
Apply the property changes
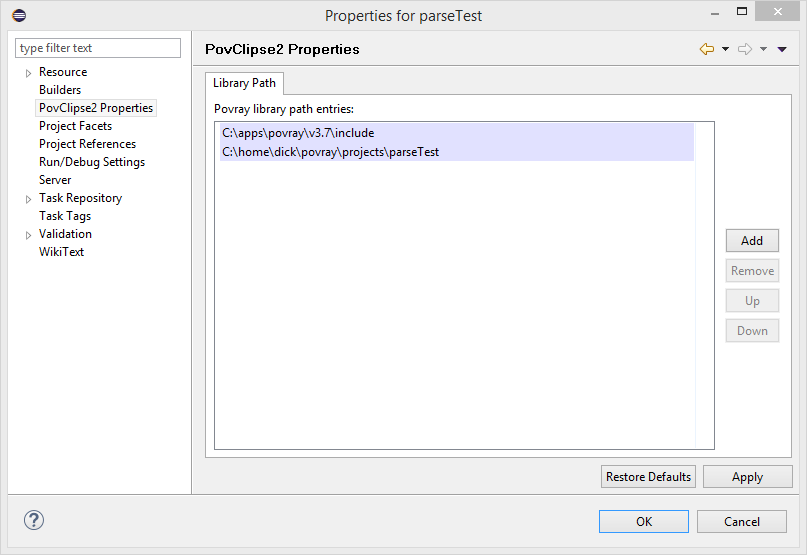pyautogui.click(x=747, y=477)
